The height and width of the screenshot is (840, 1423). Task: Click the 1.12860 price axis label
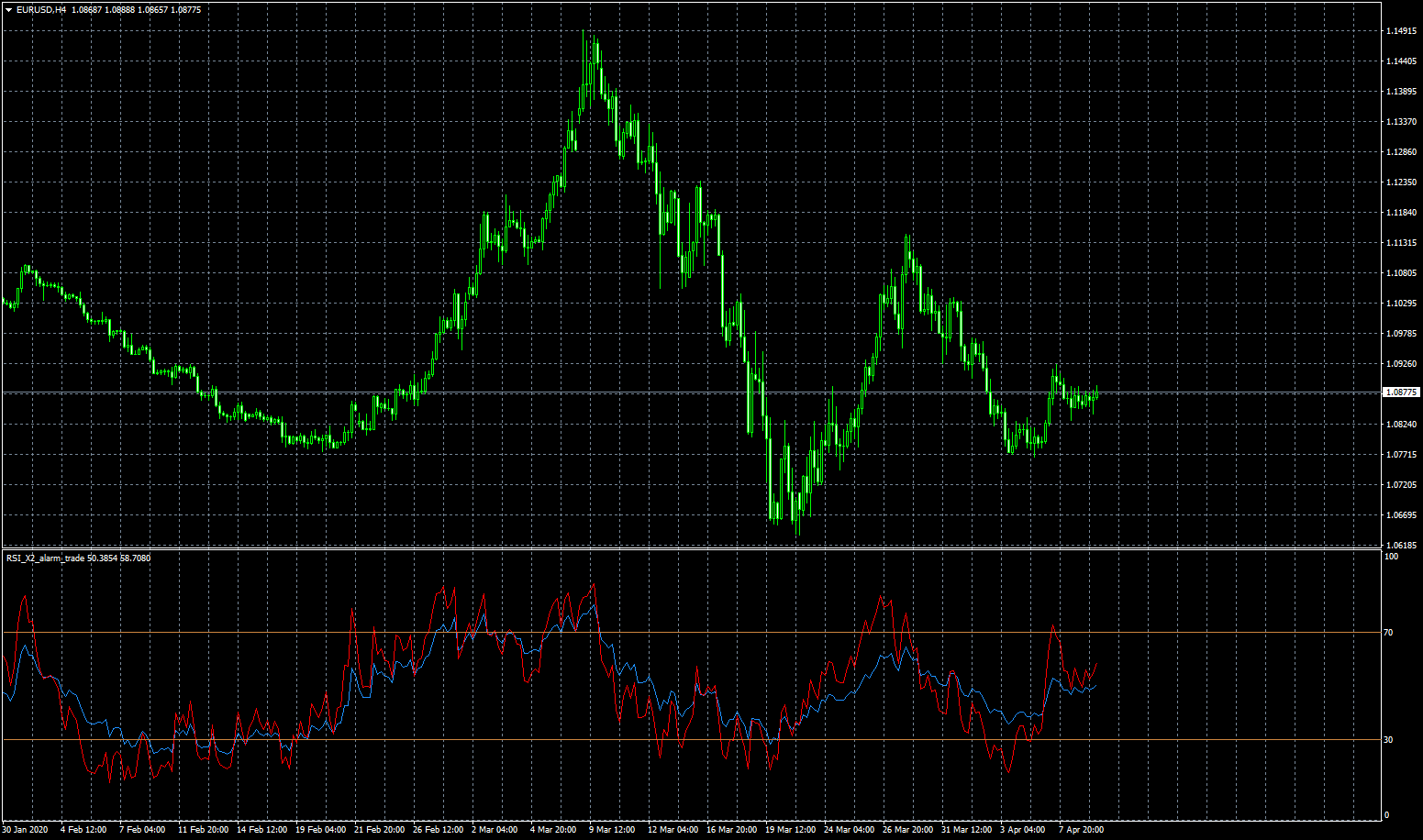coord(1402,152)
